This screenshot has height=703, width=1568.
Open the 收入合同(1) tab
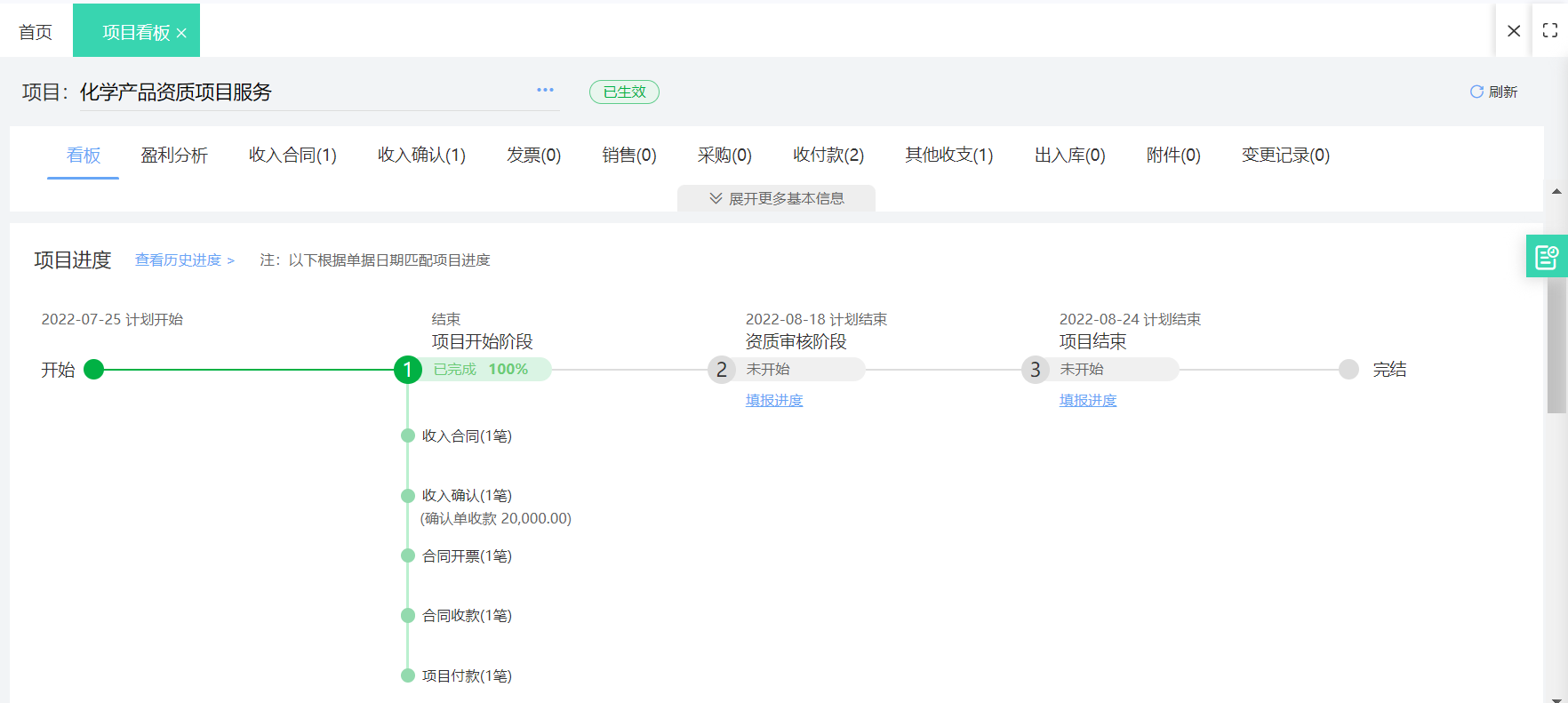coord(292,156)
